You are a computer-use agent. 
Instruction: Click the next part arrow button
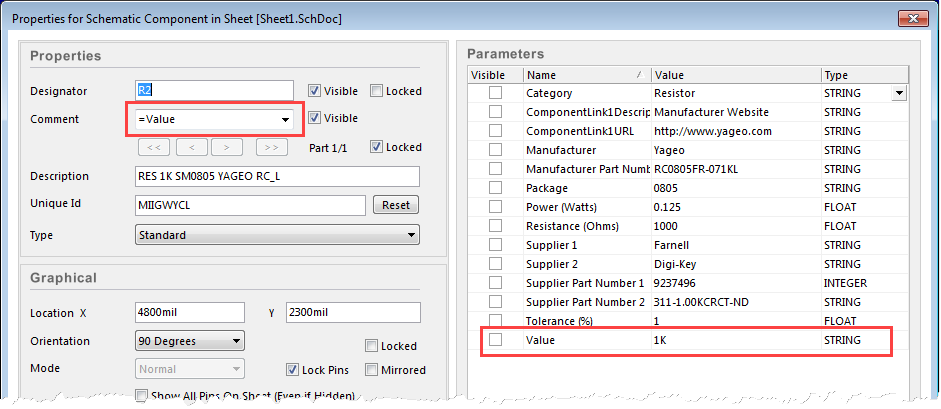[x=227, y=147]
